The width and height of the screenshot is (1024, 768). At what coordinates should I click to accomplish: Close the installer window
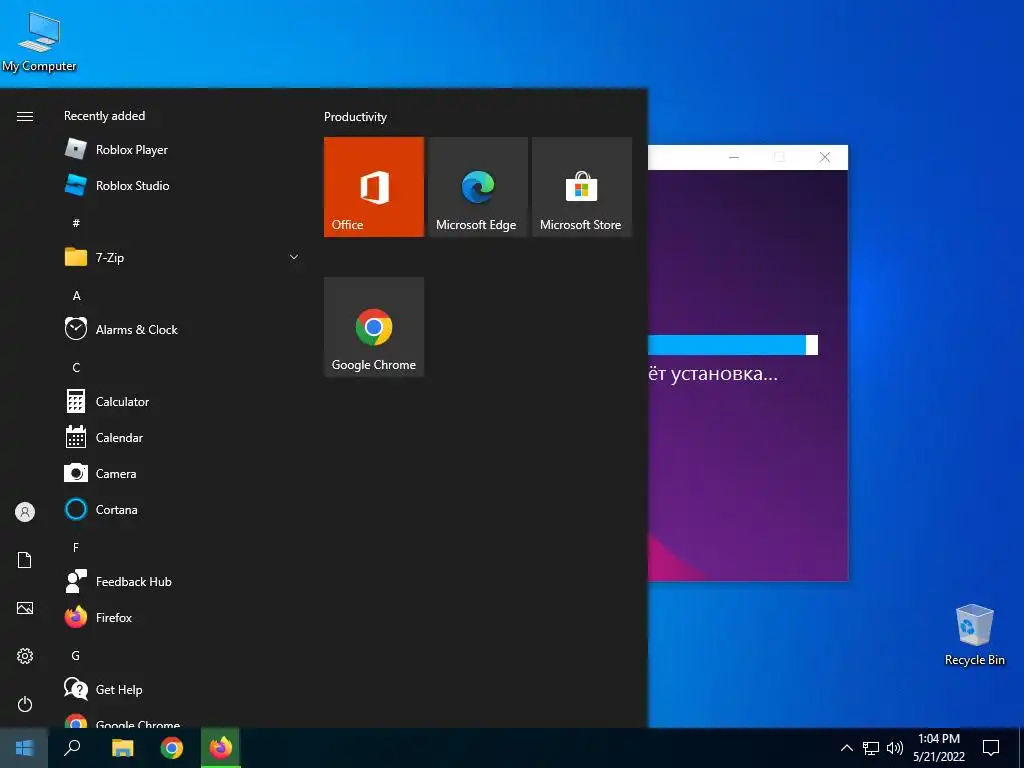825,157
